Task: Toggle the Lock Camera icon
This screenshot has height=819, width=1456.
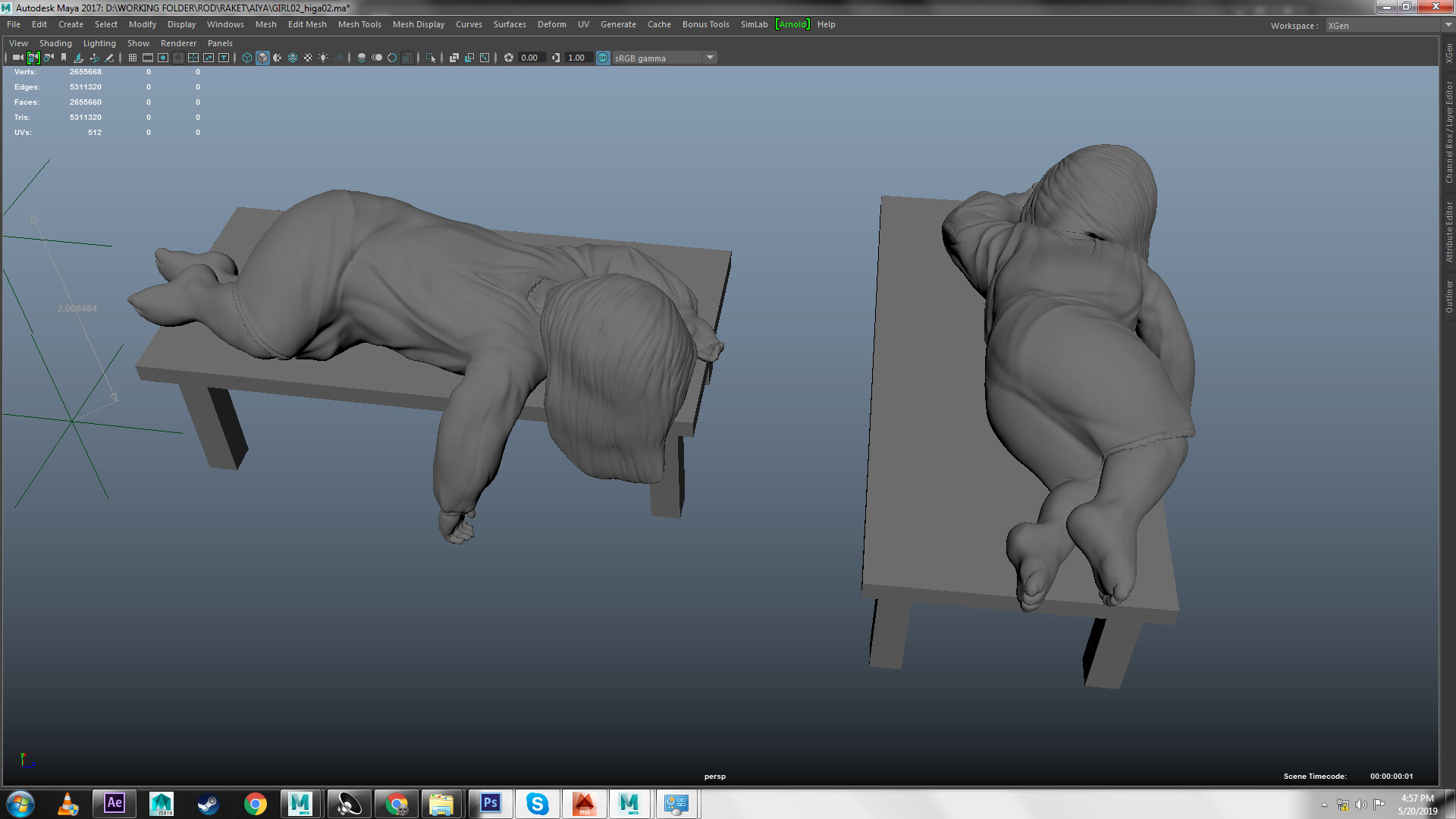Action: point(33,58)
